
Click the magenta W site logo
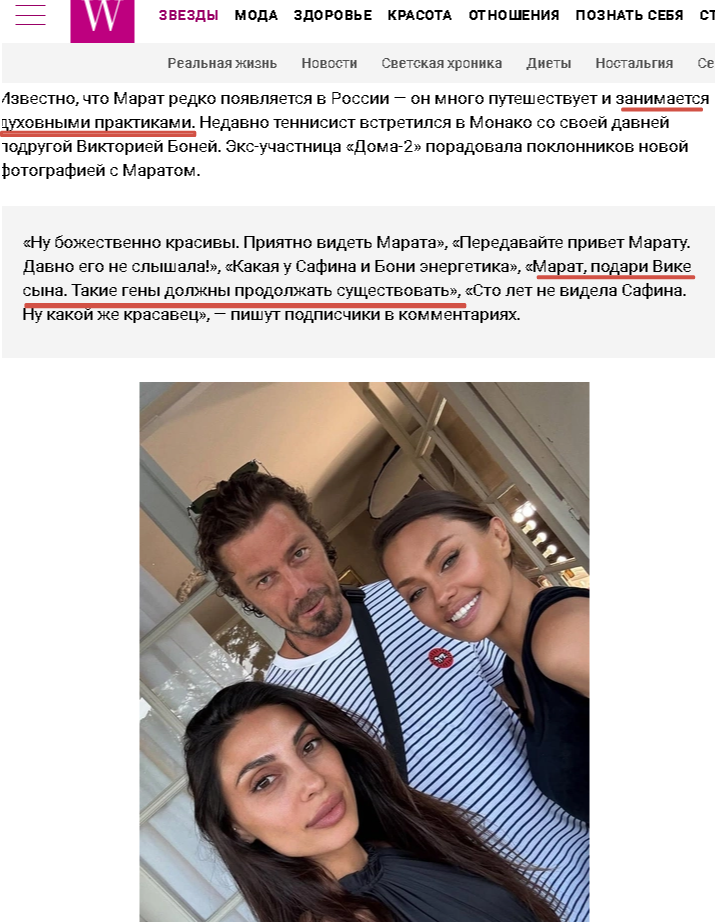click(x=102, y=21)
